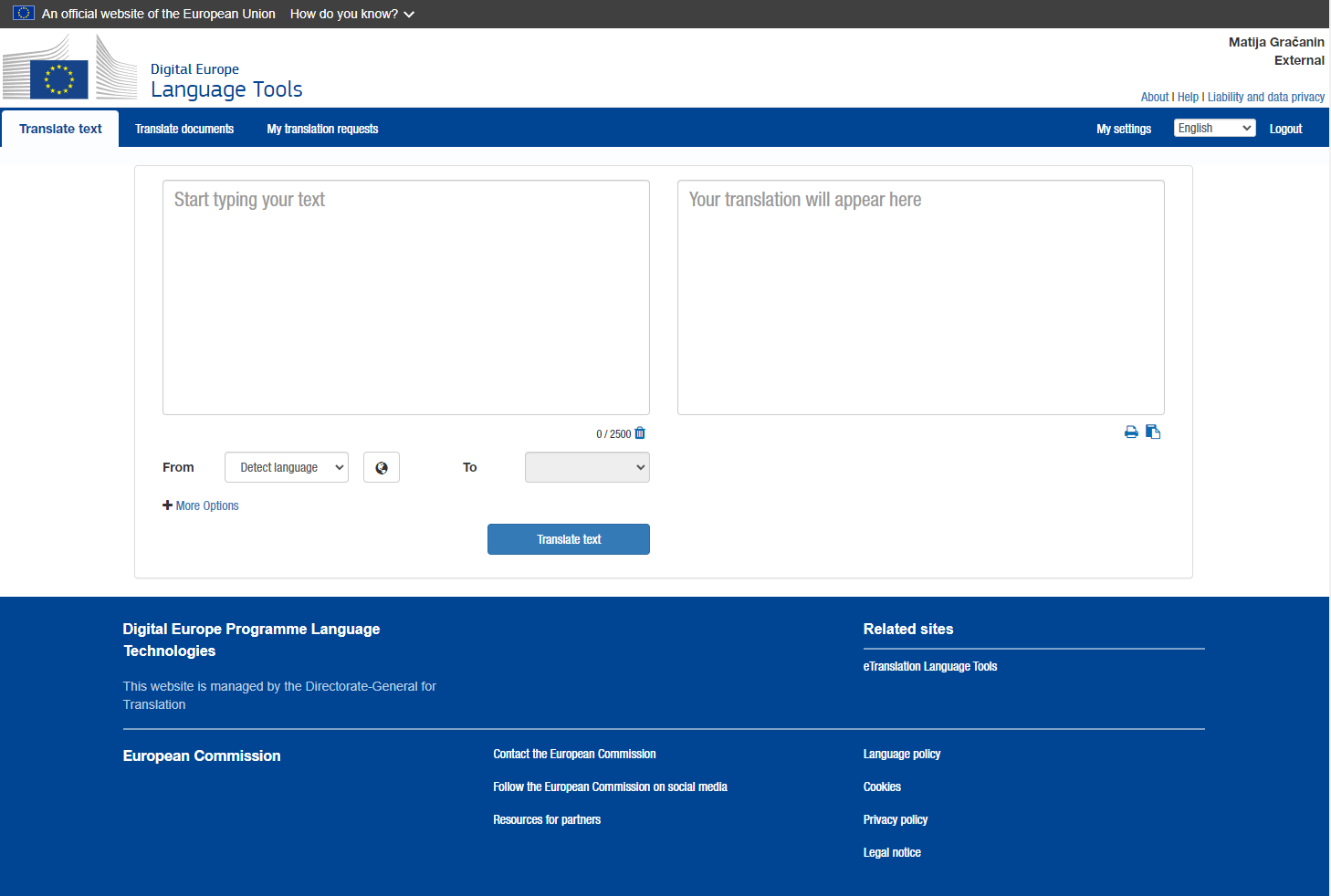Click into the Start typing your text box
The width and height of the screenshot is (1331, 896).
(x=406, y=297)
